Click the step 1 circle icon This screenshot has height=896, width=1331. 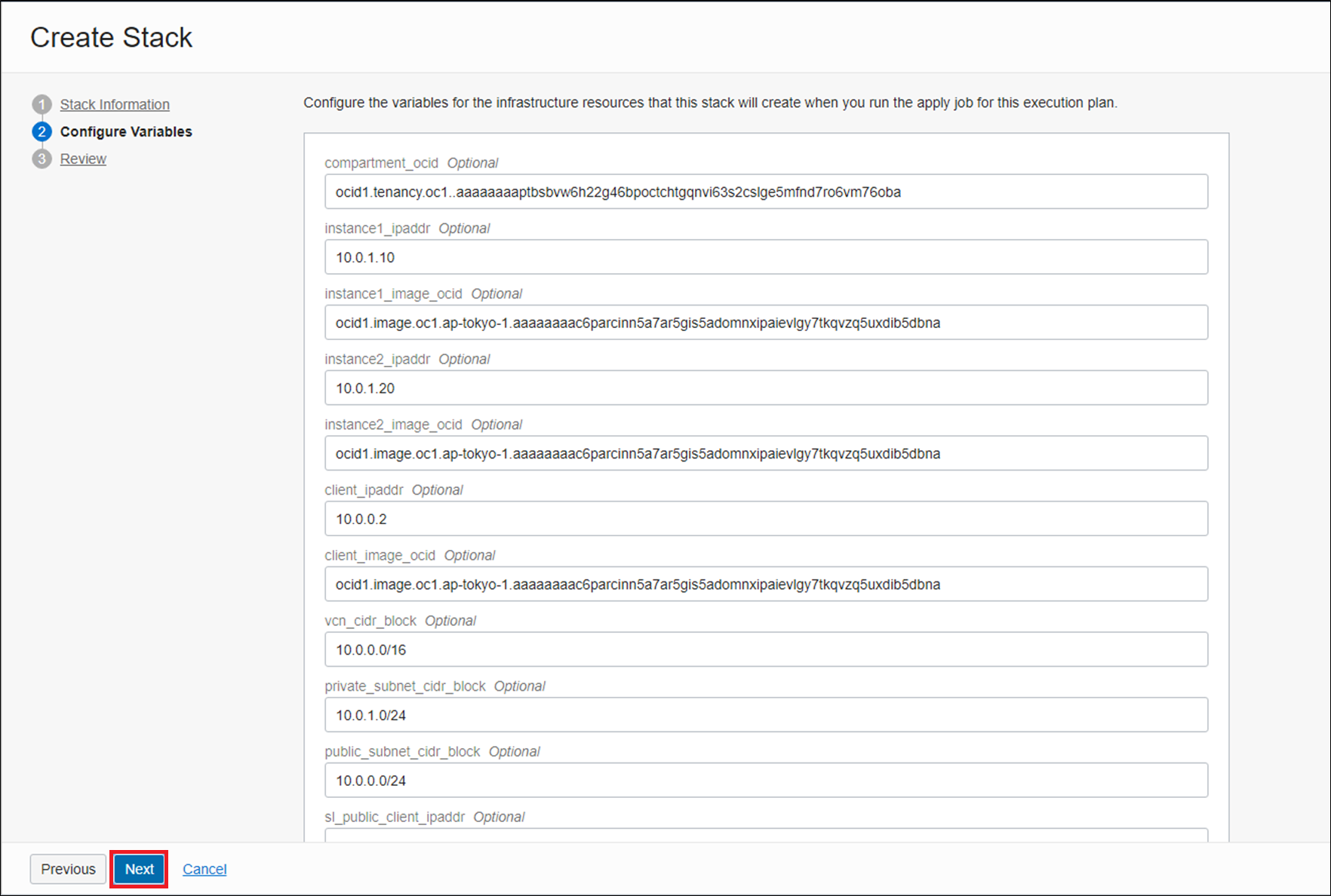41,104
